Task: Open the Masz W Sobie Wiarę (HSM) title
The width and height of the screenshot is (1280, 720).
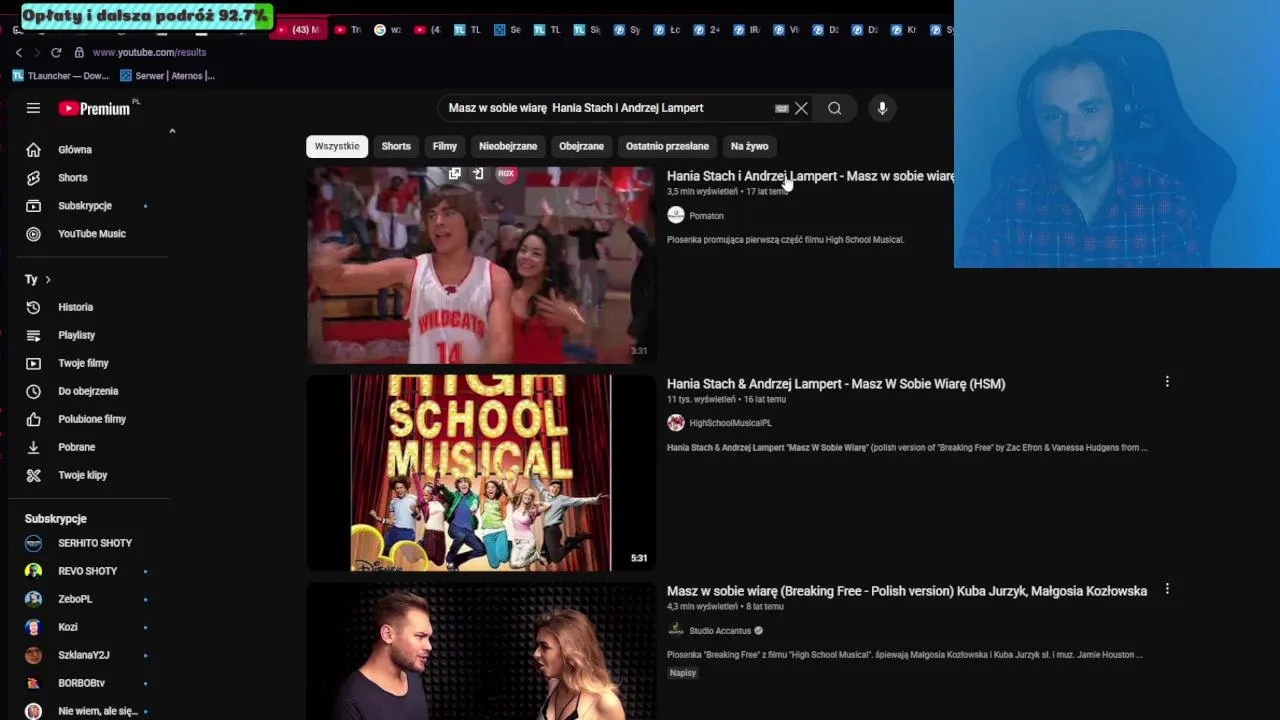Action: (x=836, y=384)
